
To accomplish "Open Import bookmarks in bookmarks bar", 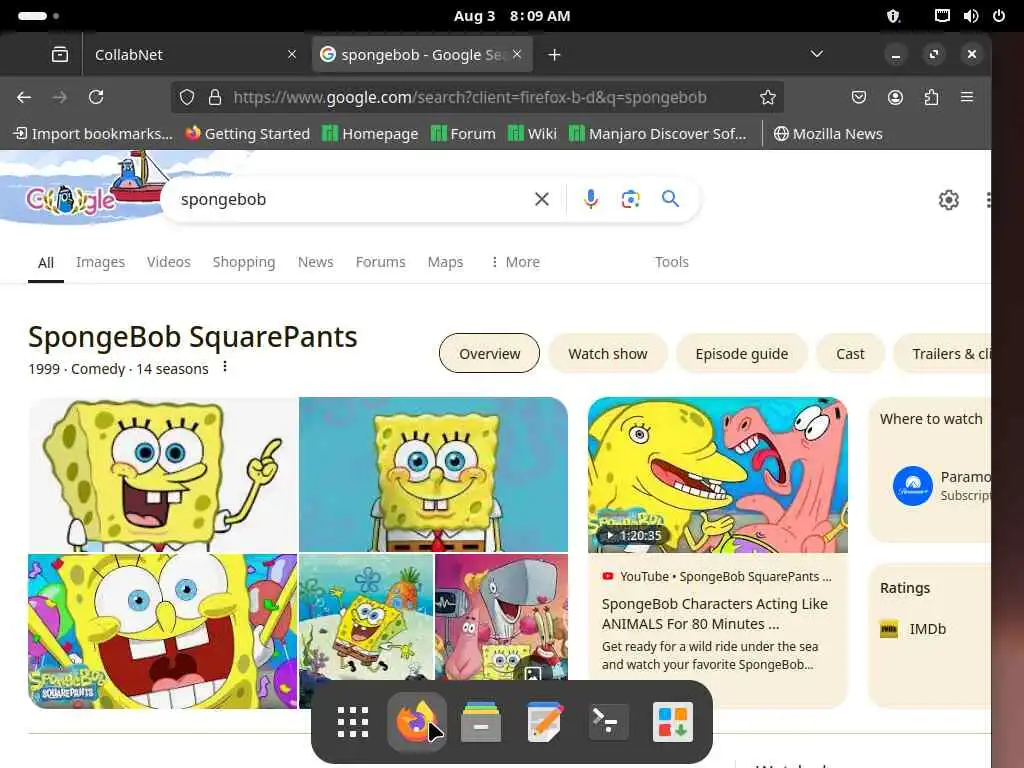I will (x=93, y=133).
